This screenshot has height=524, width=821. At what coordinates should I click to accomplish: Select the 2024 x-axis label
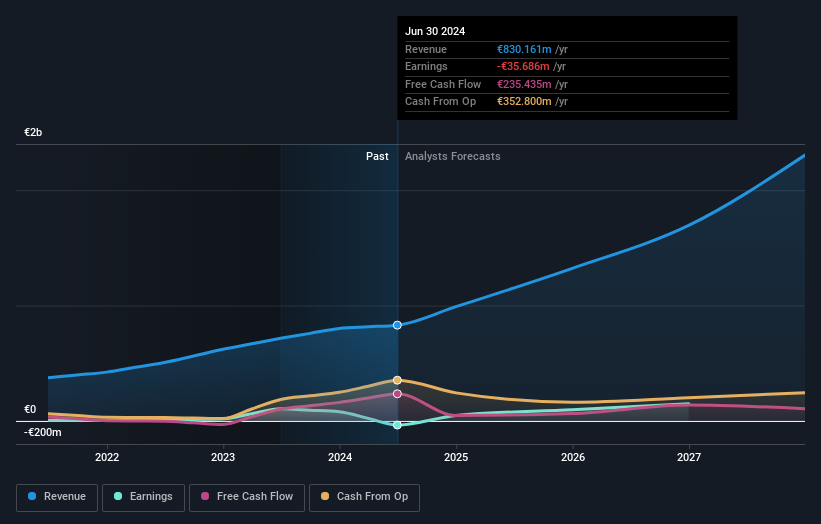[x=340, y=457]
